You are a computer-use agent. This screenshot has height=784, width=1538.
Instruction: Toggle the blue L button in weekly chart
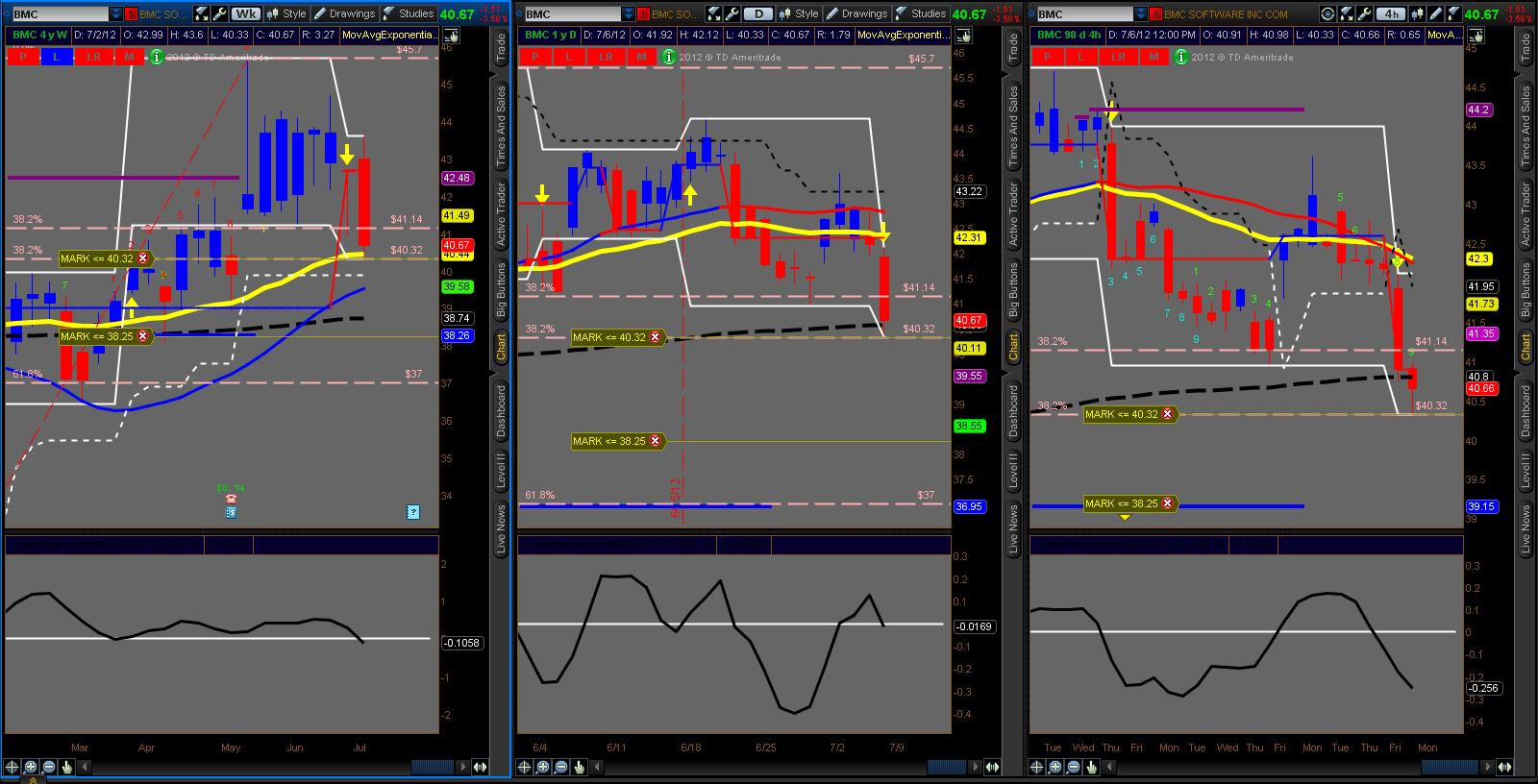click(x=57, y=57)
